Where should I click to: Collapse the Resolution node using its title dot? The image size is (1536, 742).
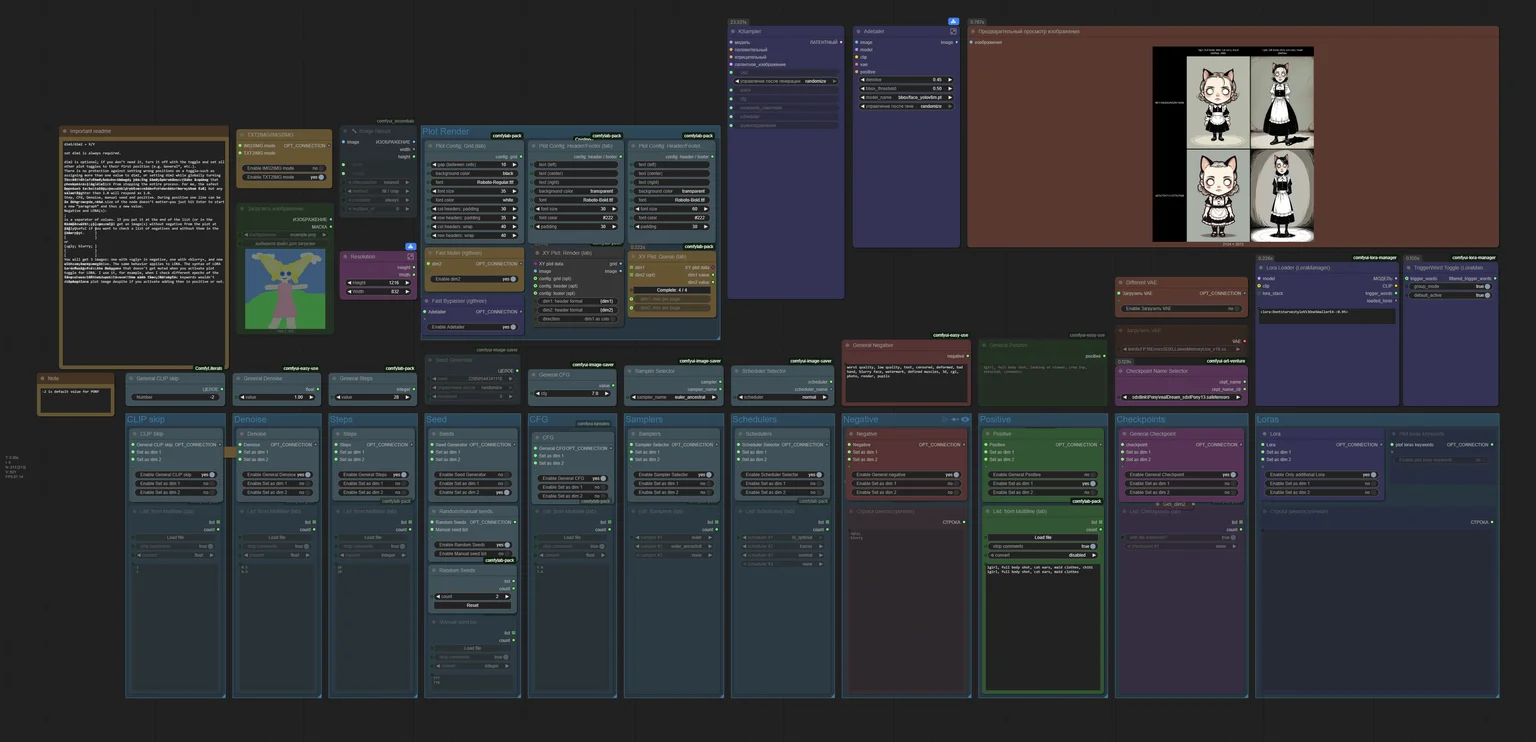click(x=346, y=257)
